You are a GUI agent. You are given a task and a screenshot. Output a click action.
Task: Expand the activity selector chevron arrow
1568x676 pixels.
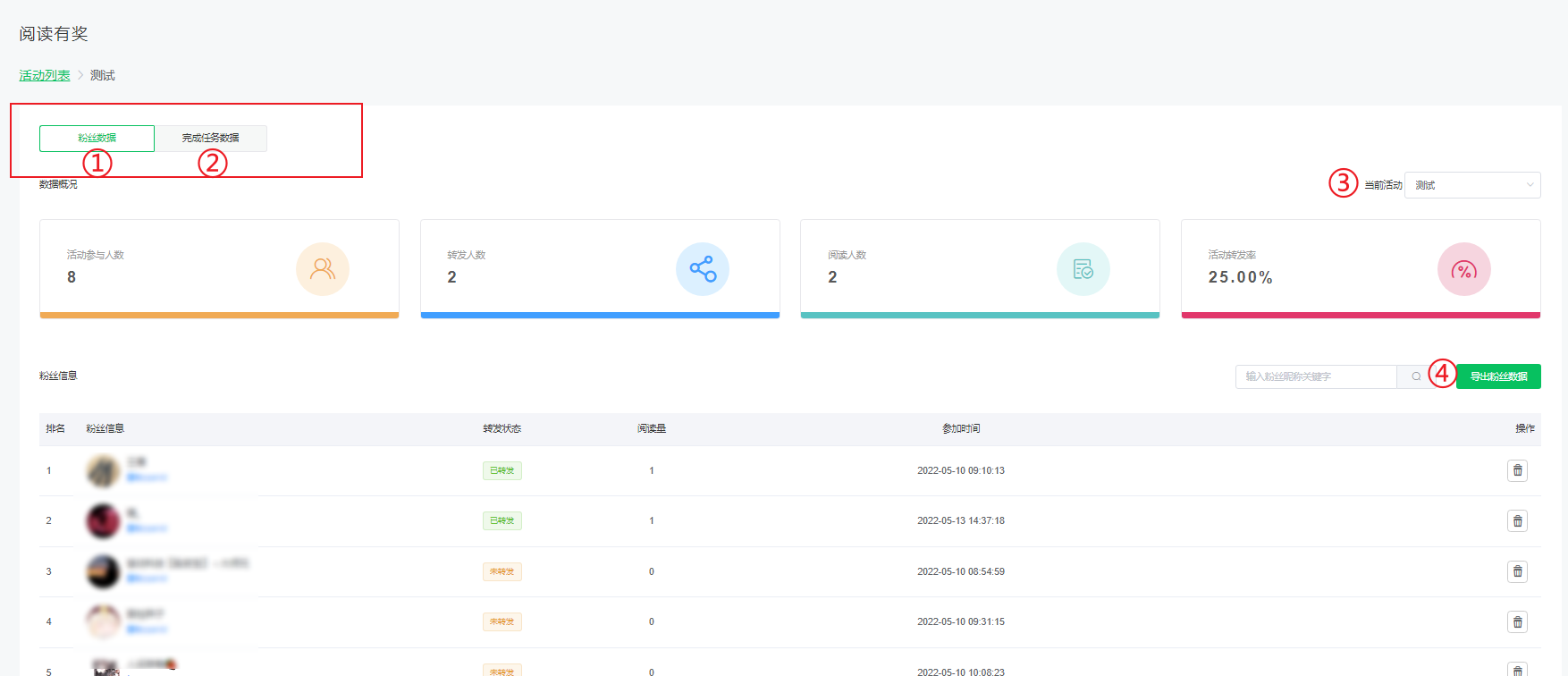point(1530,185)
